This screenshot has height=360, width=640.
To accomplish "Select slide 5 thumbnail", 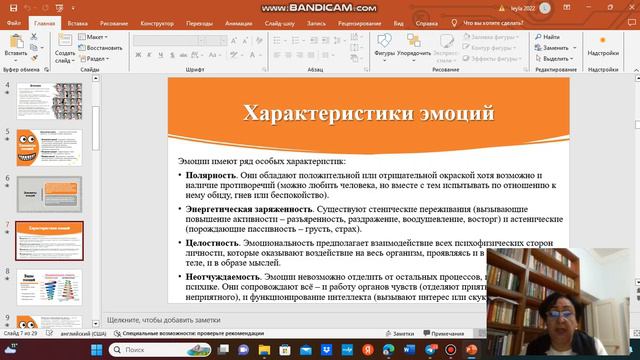I will coord(49,148).
